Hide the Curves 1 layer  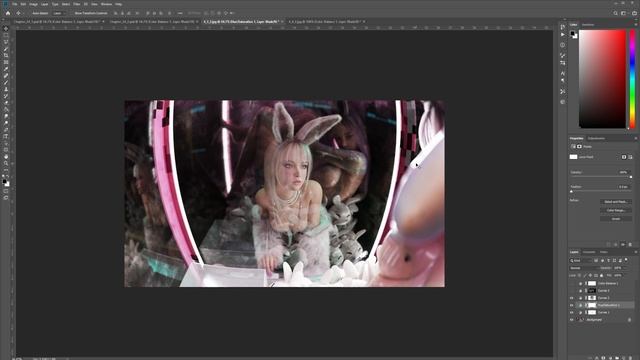(x=571, y=313)
